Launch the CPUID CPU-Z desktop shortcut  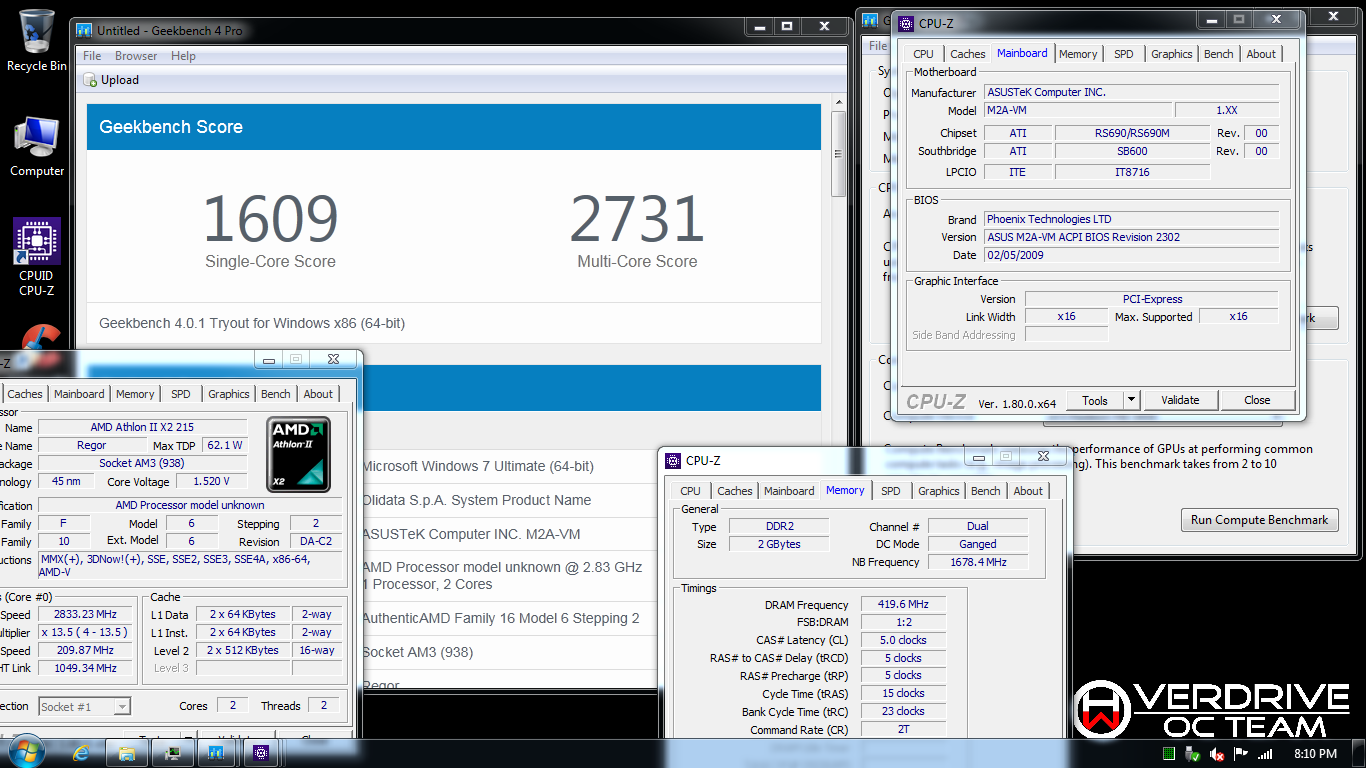[x=37, y=257]
